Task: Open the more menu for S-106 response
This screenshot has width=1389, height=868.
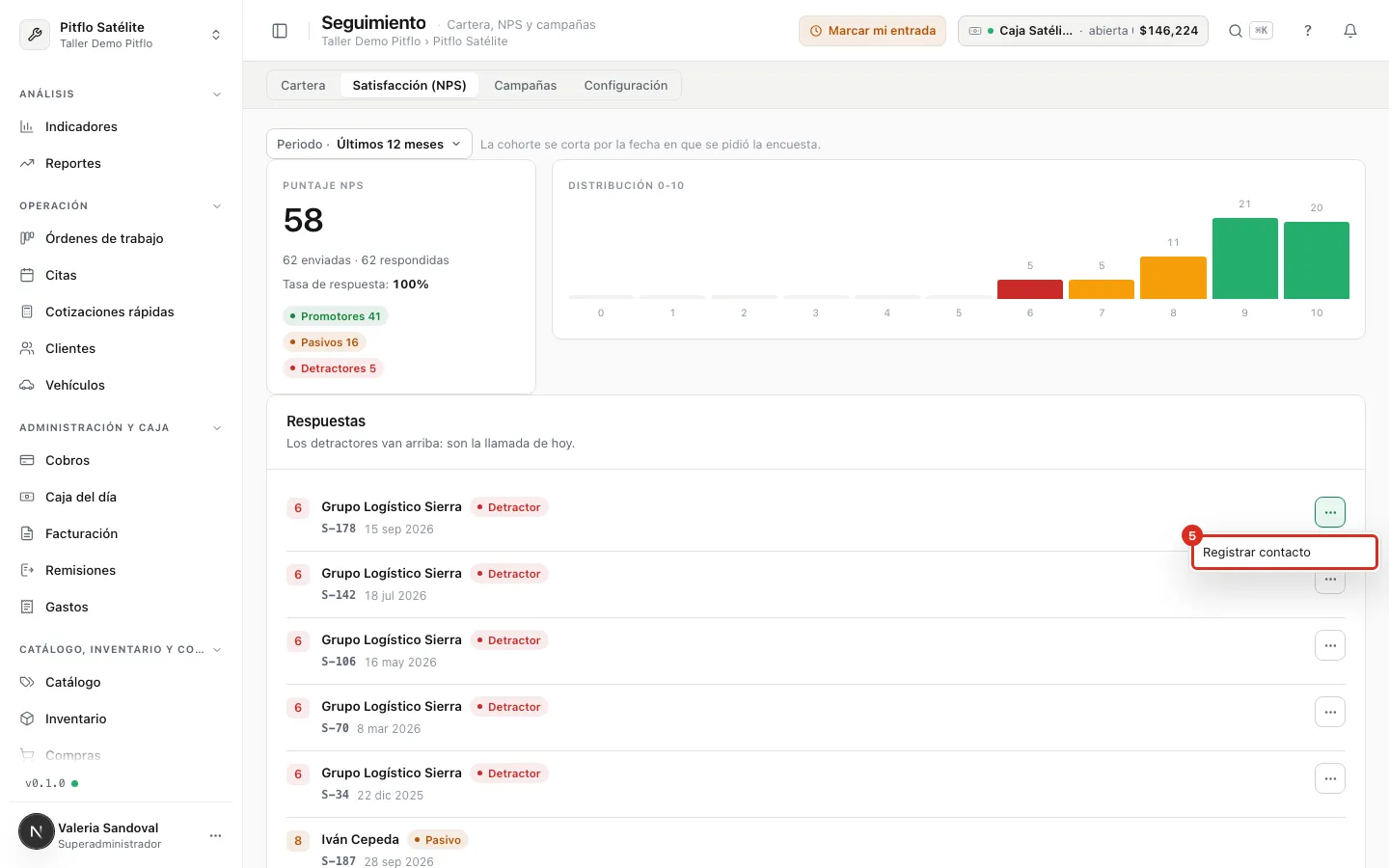Action: pos(1330,645)
